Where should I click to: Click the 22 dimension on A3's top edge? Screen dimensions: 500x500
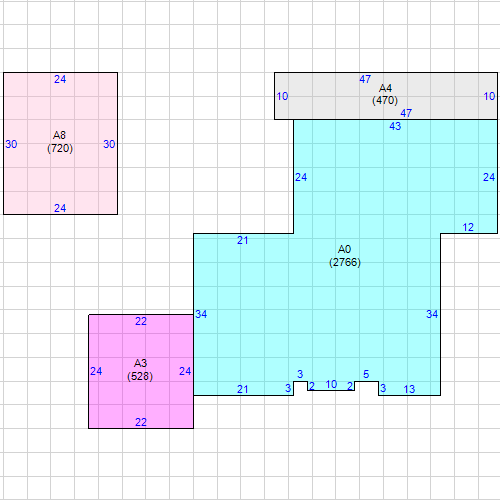141,321
